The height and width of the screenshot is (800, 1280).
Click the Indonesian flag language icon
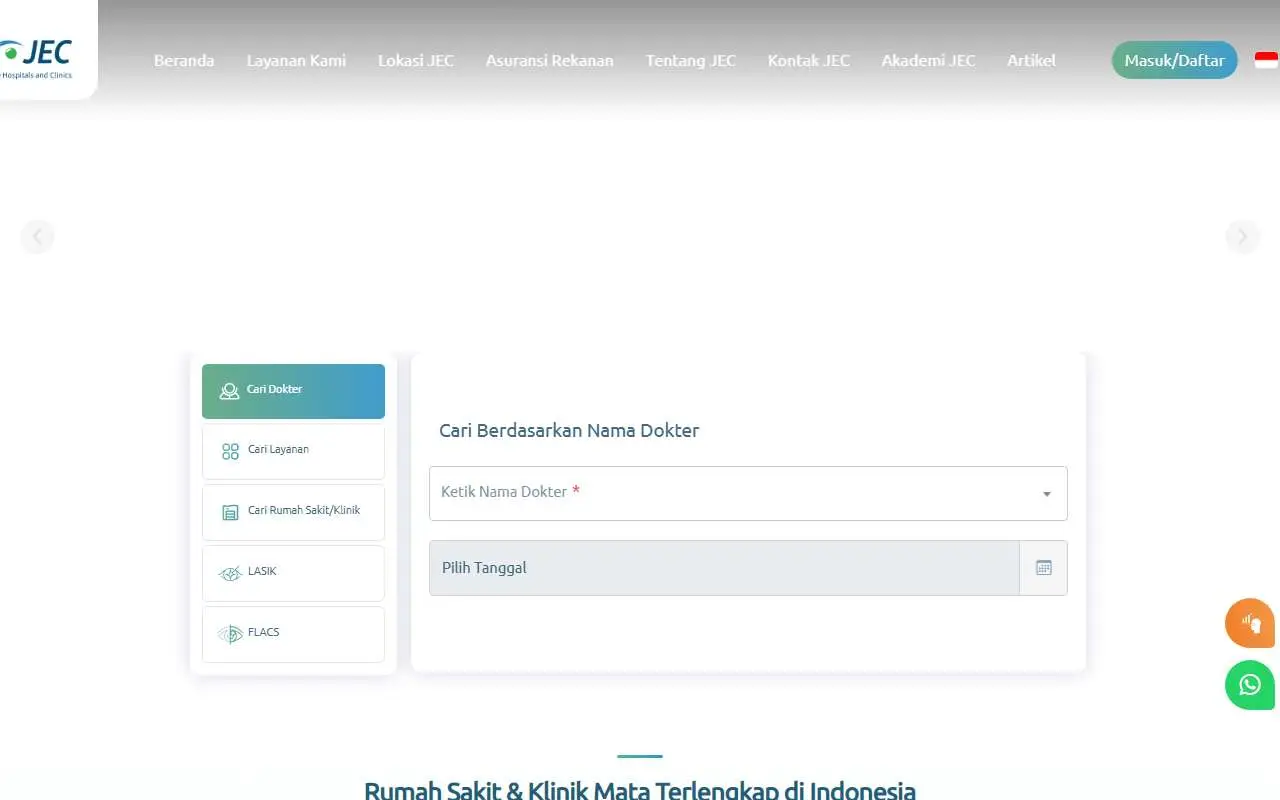(x=1267, y=60)
